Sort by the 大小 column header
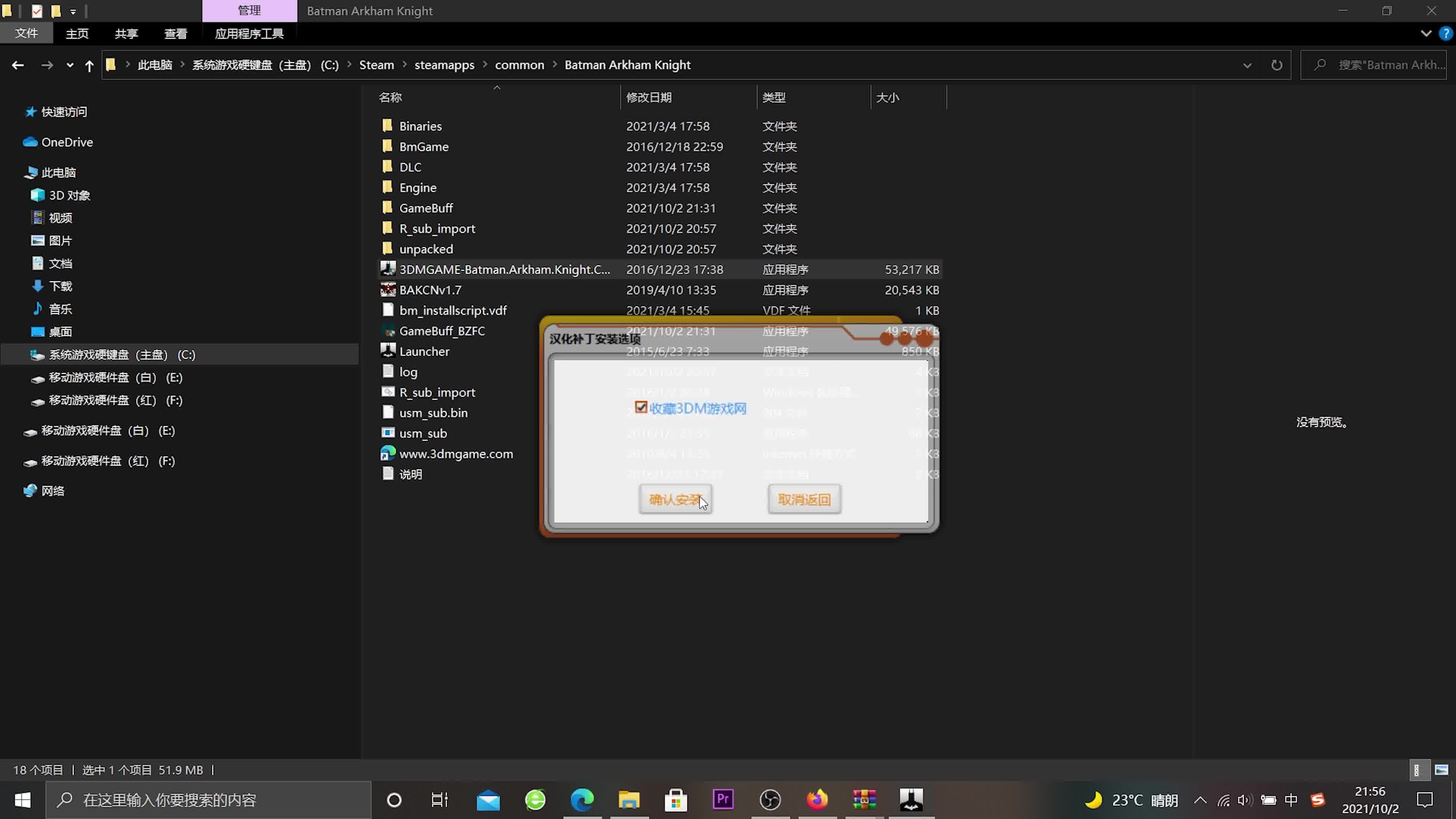1456x819 pixels. pos(887,97)
